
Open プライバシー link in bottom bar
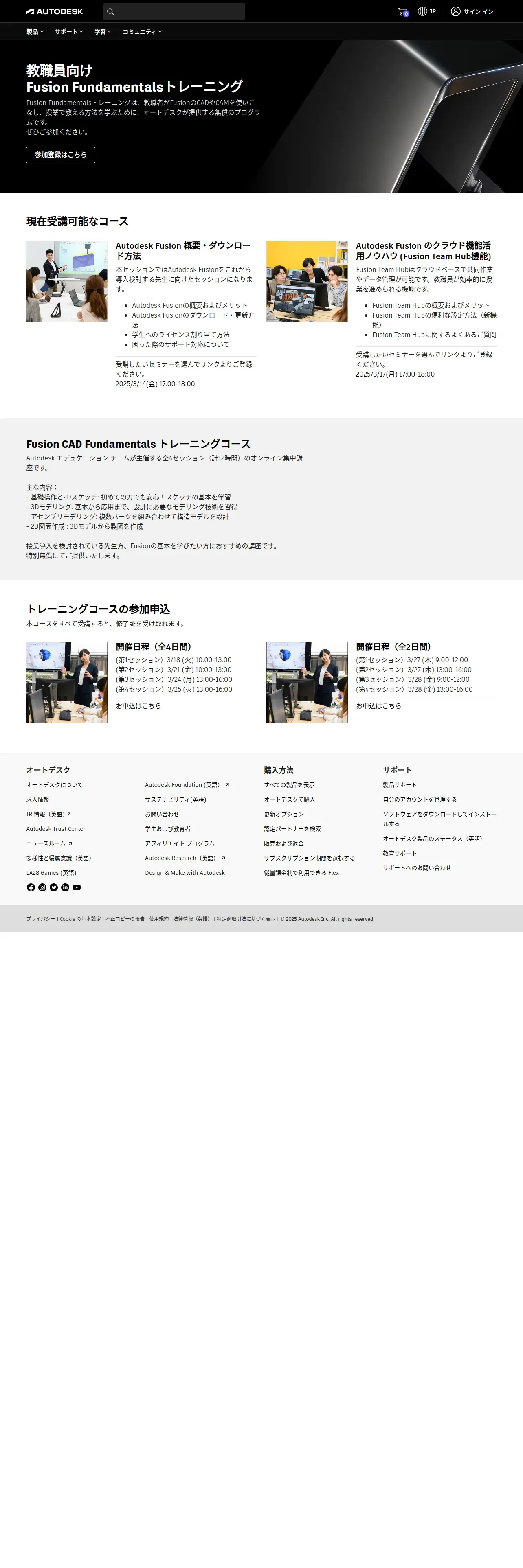coord(41,919)
